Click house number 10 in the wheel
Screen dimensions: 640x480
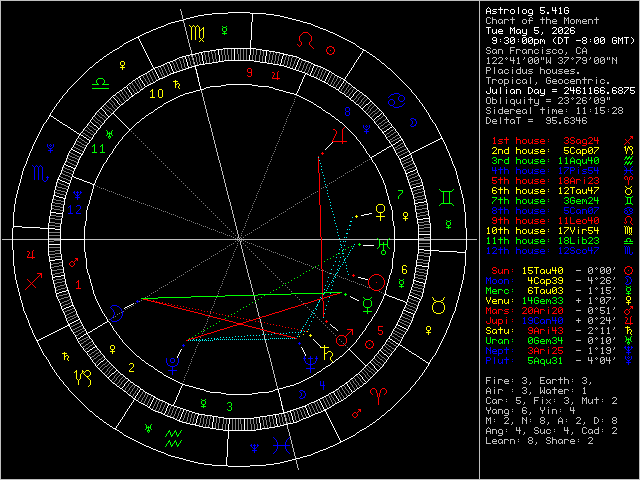[156, 94]
